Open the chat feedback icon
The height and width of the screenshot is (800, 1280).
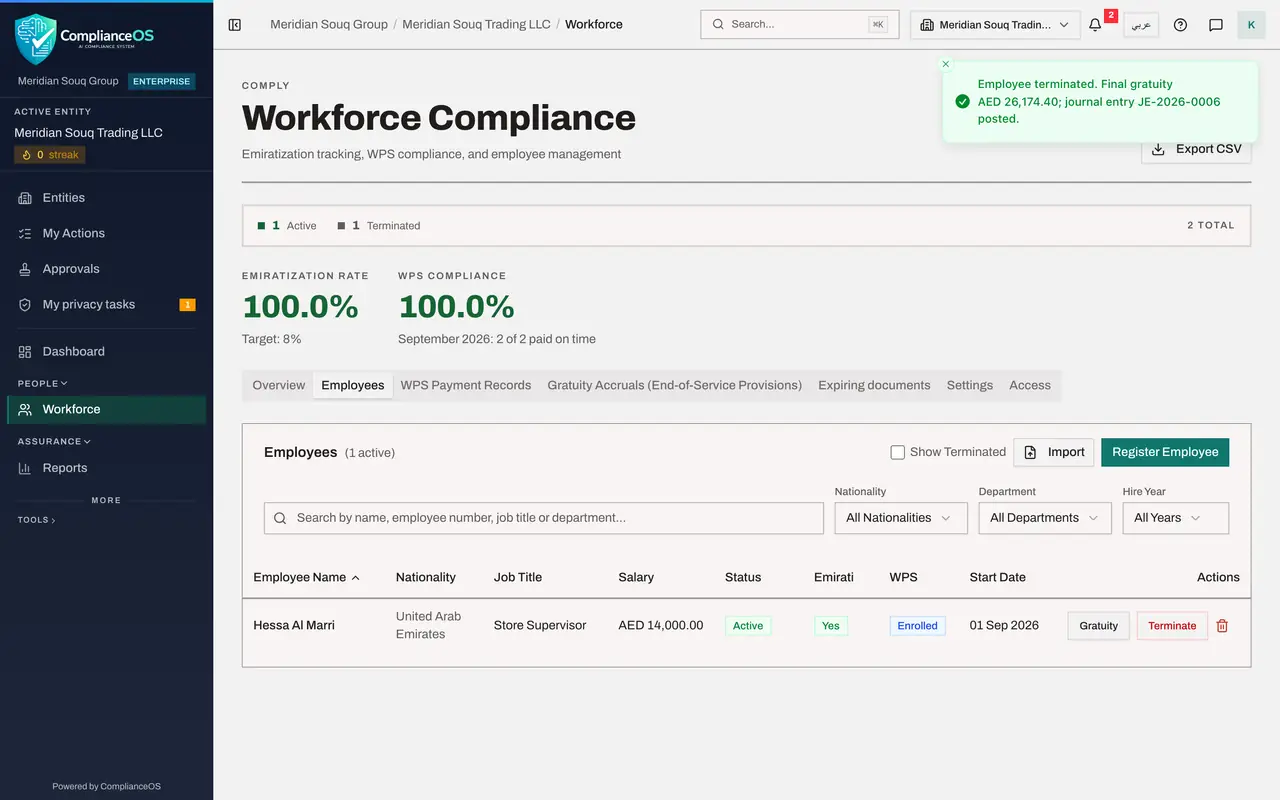1216,25
